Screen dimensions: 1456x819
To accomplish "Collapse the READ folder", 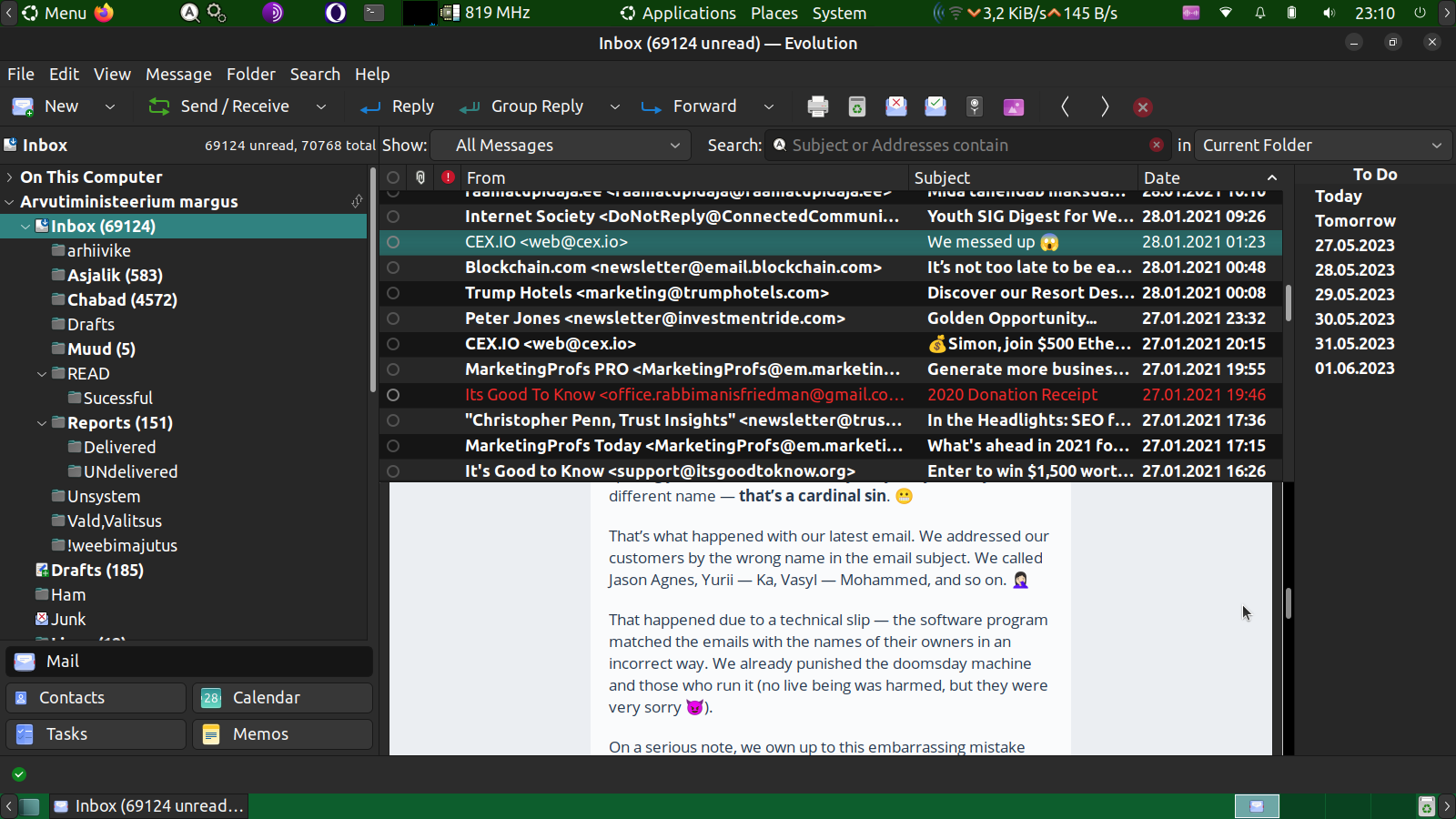I will (42, 373).
